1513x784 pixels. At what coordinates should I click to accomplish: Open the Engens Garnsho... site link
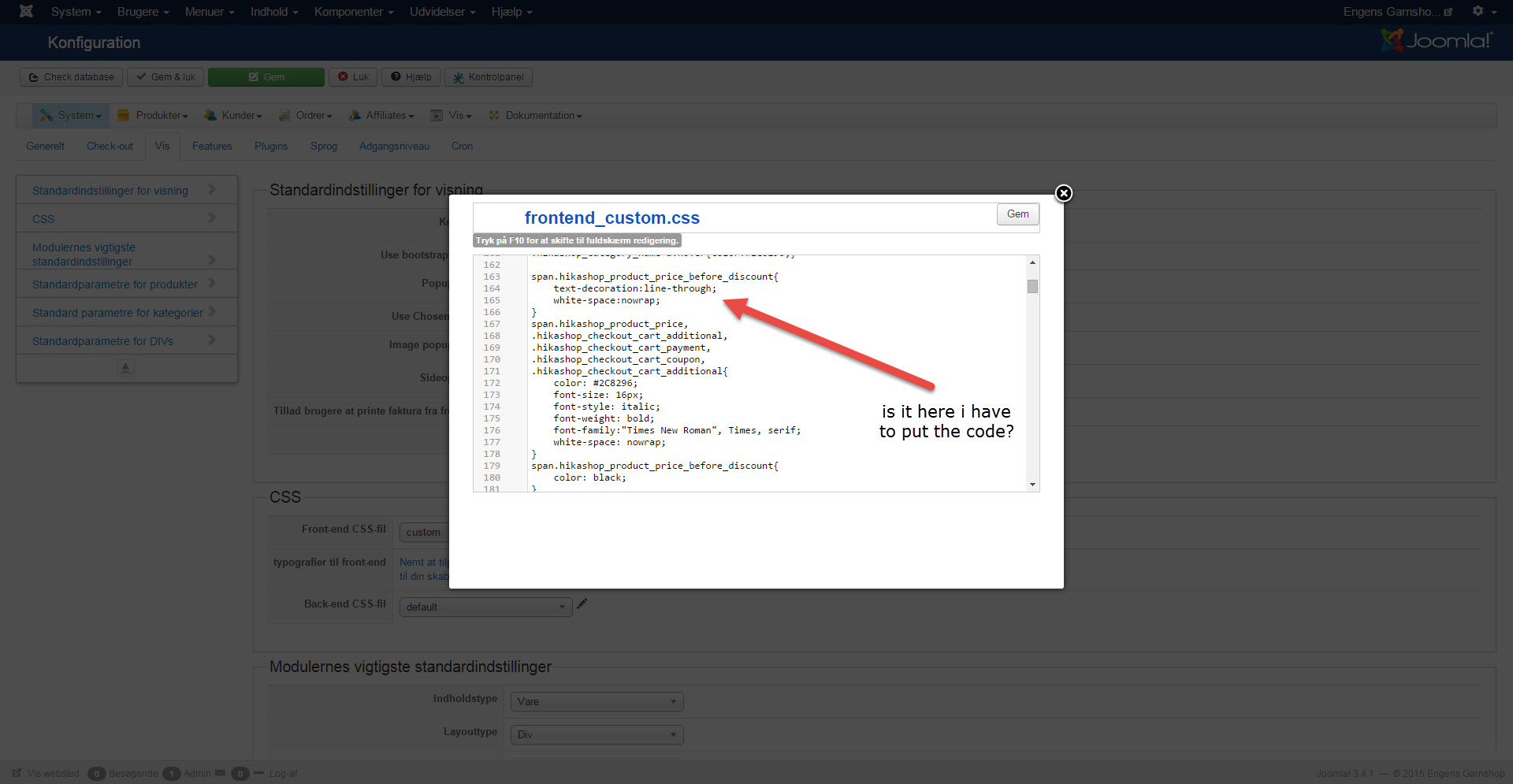1397,12
